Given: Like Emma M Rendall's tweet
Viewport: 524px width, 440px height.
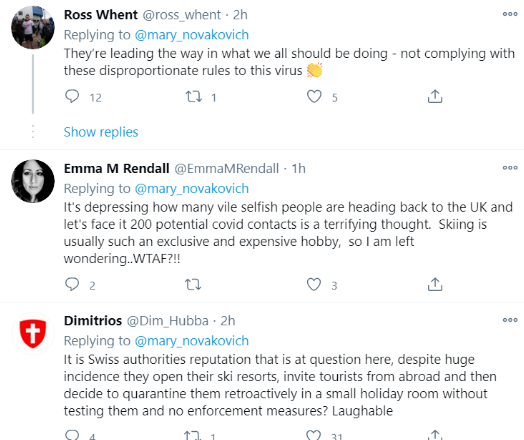Looking at the screenshot, I should coord(314,285).
